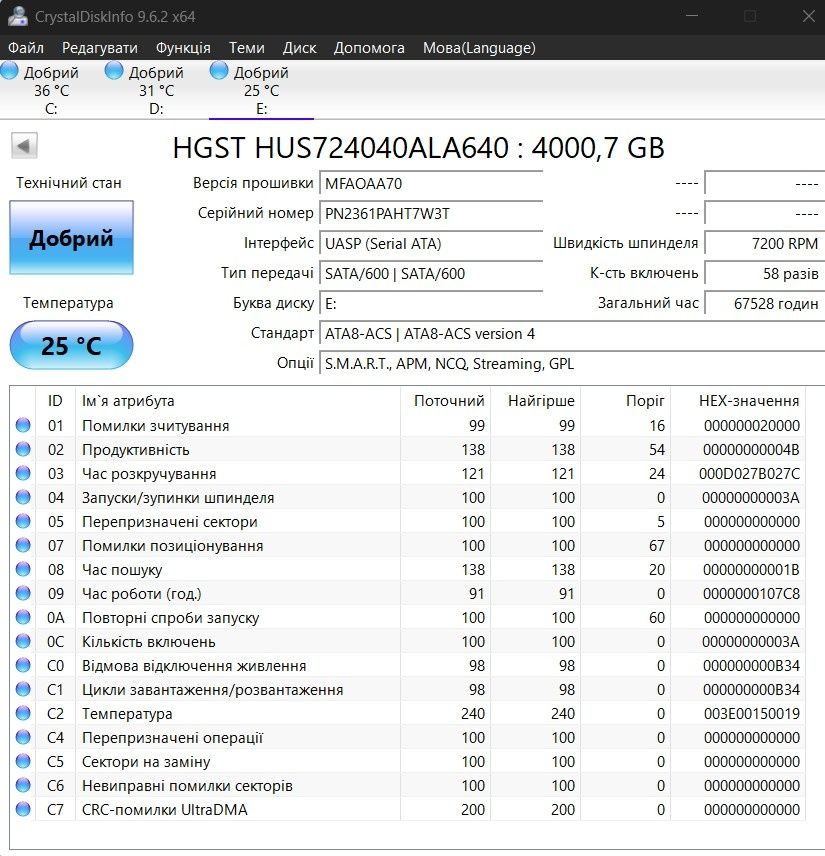The width and height of the screenshot is (825, 856).
Task: Click the previous disk arrow button
Action: 24,146
